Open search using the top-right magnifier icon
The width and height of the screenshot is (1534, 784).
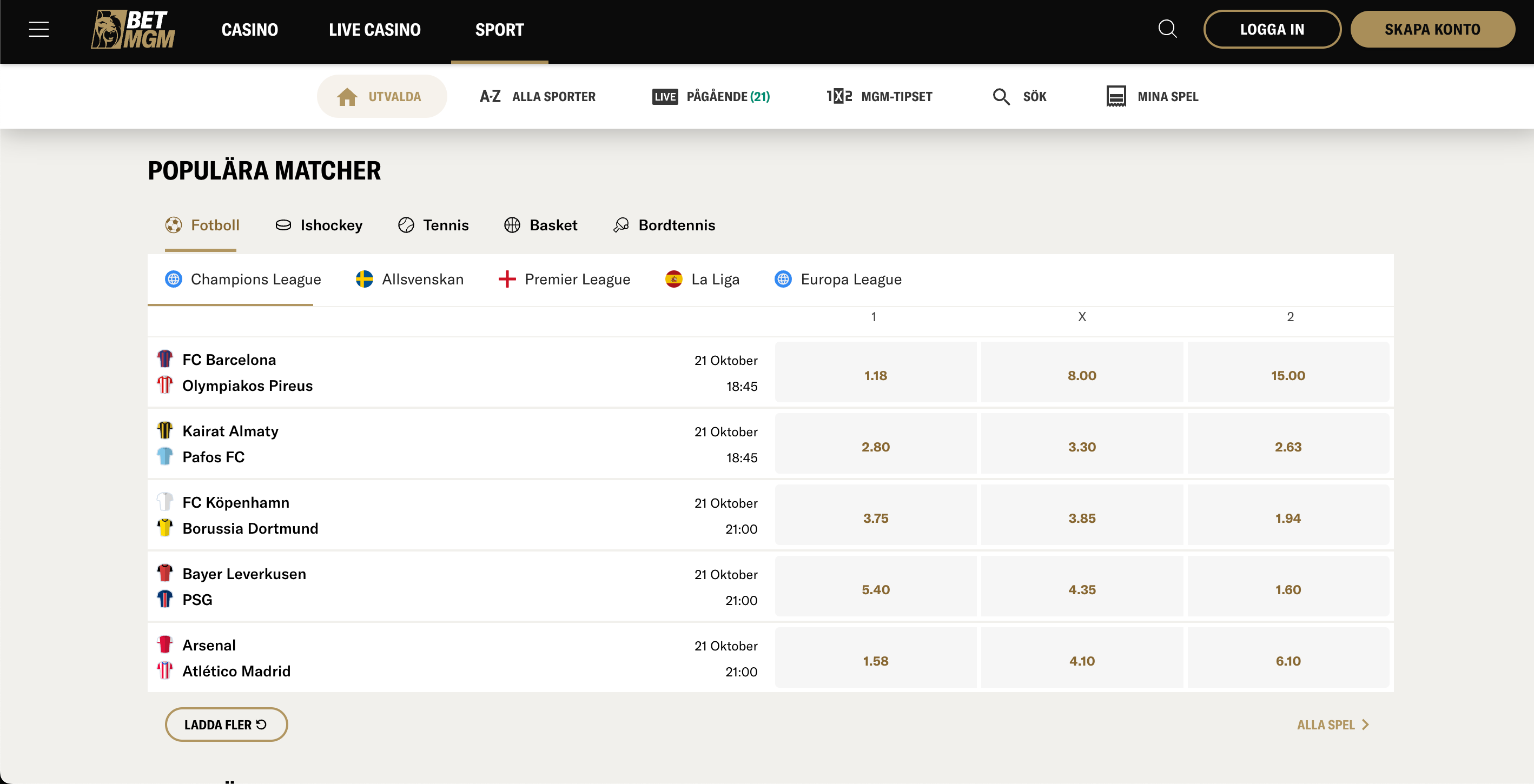click(1167, 29)
